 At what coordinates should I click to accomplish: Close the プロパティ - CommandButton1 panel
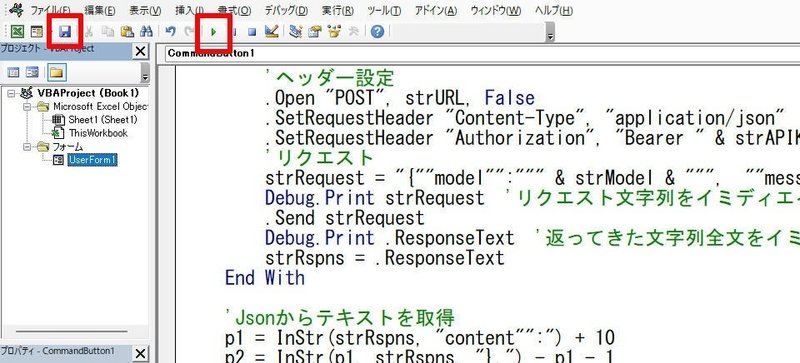(140, 353)
